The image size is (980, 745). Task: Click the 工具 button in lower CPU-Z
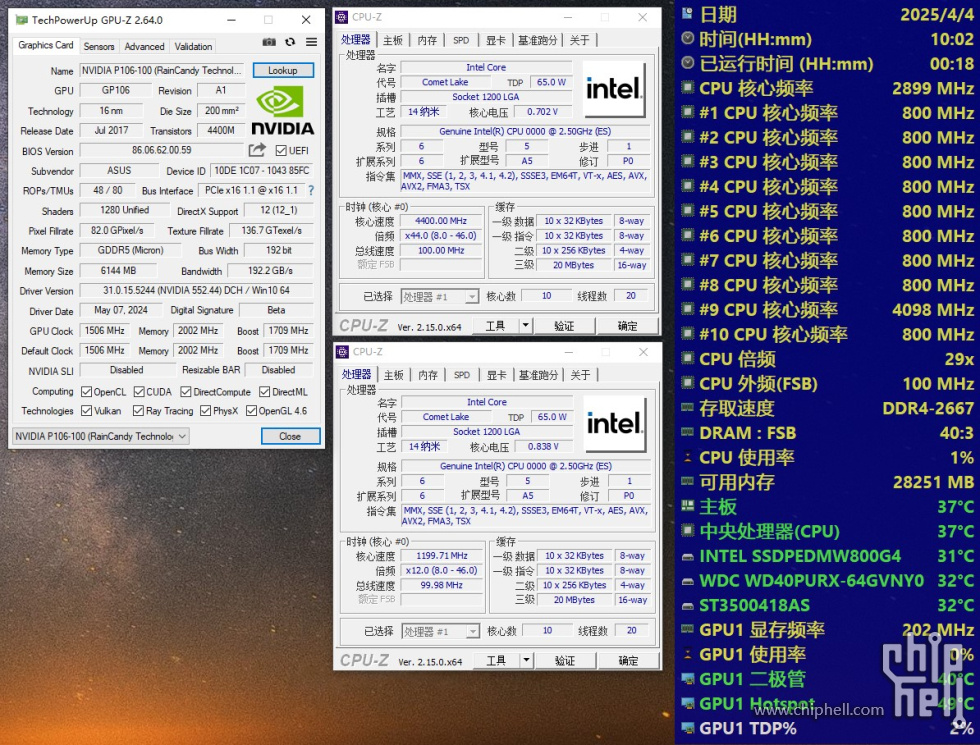[496, 661]
